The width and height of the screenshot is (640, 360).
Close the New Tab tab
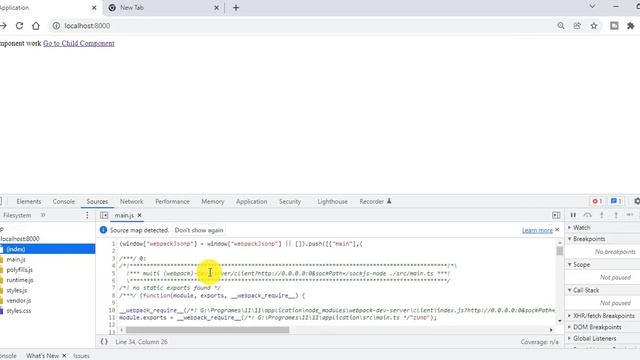[216, 8]
